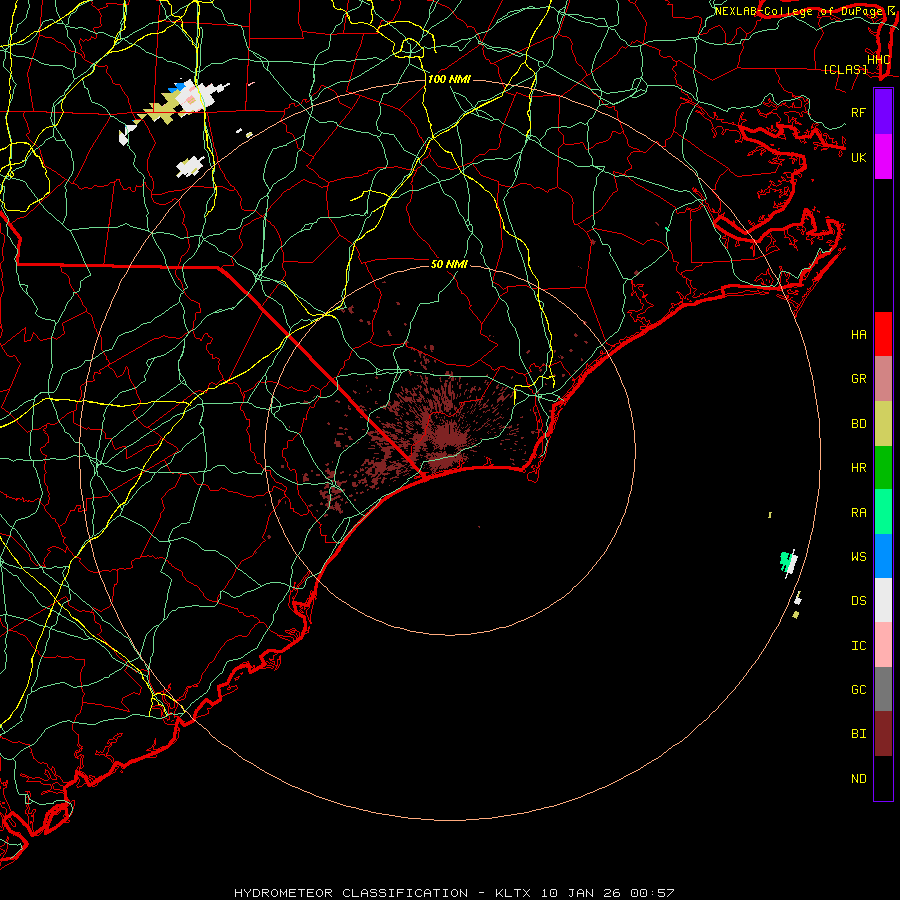Image resolution: width=900 pixels, height=900 pixels.
Task: Click the purple RF legend swatch
Action: pos(883,112)
